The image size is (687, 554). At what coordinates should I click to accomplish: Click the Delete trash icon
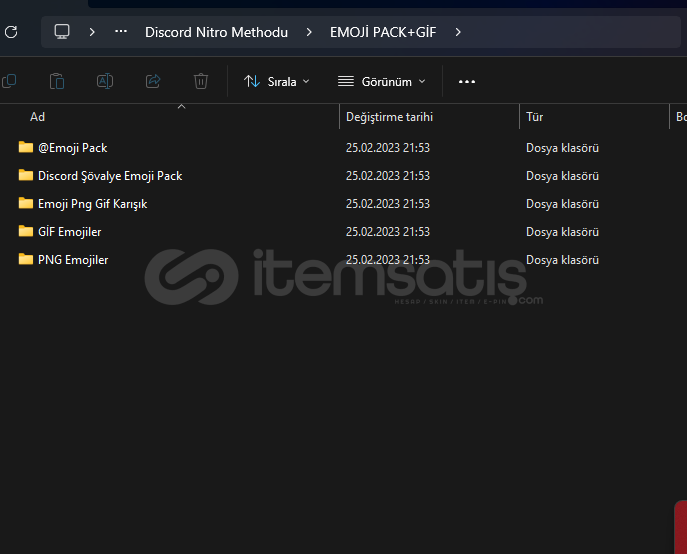point(201,82)
